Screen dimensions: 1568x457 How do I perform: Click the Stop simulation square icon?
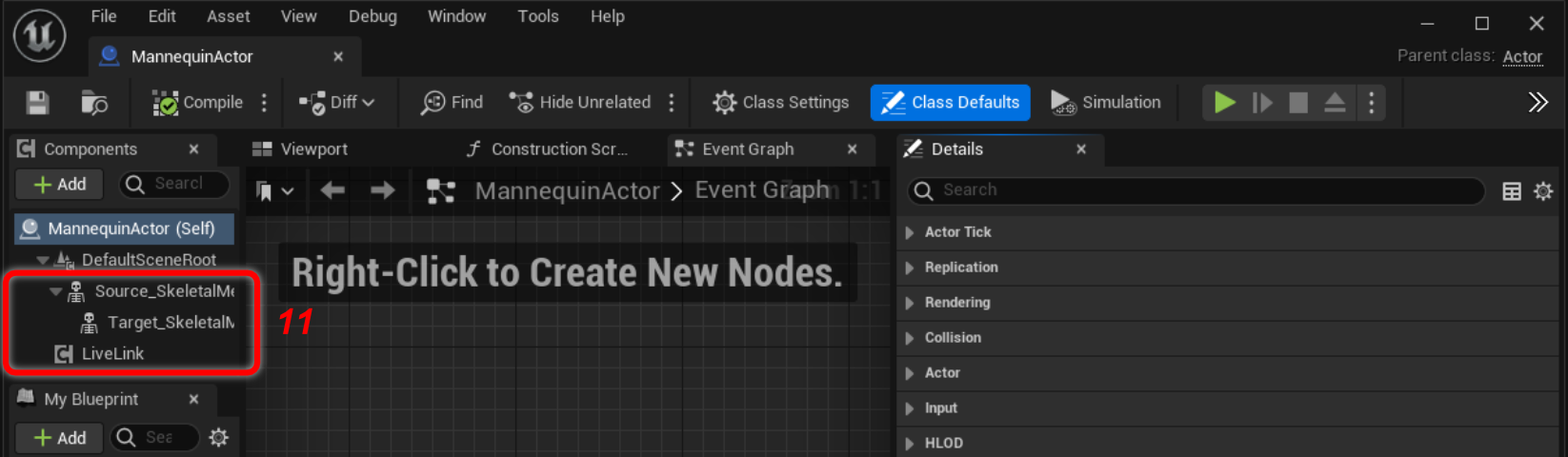1297,103
